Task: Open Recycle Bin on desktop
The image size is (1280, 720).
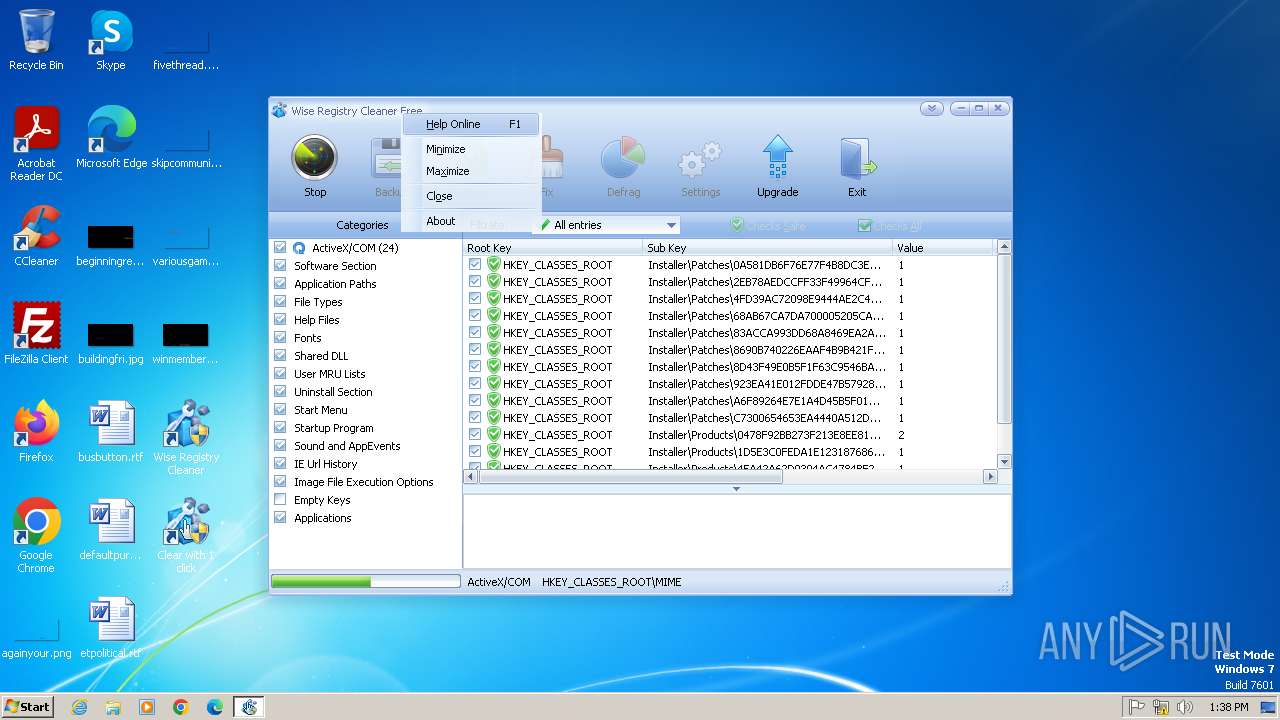Action: pos(36,40)
